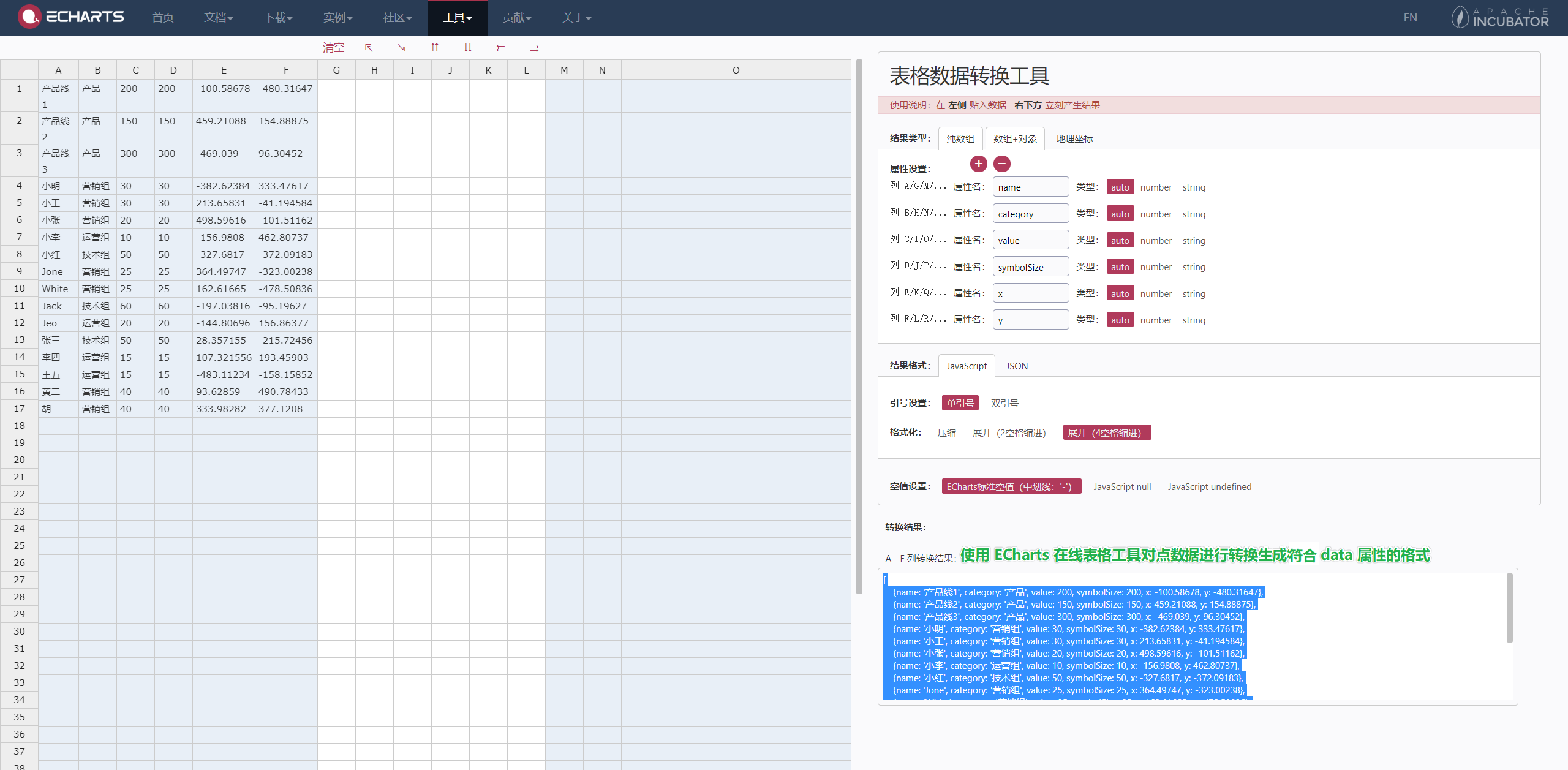
Task: Switch to 数组+对象 result type tab
Action: click(1015, 138)
